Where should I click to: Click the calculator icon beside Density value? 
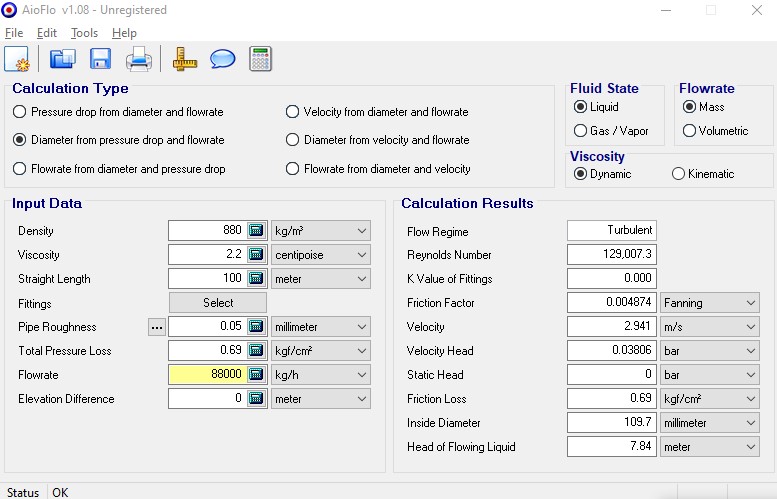click(x=256, y=231)
